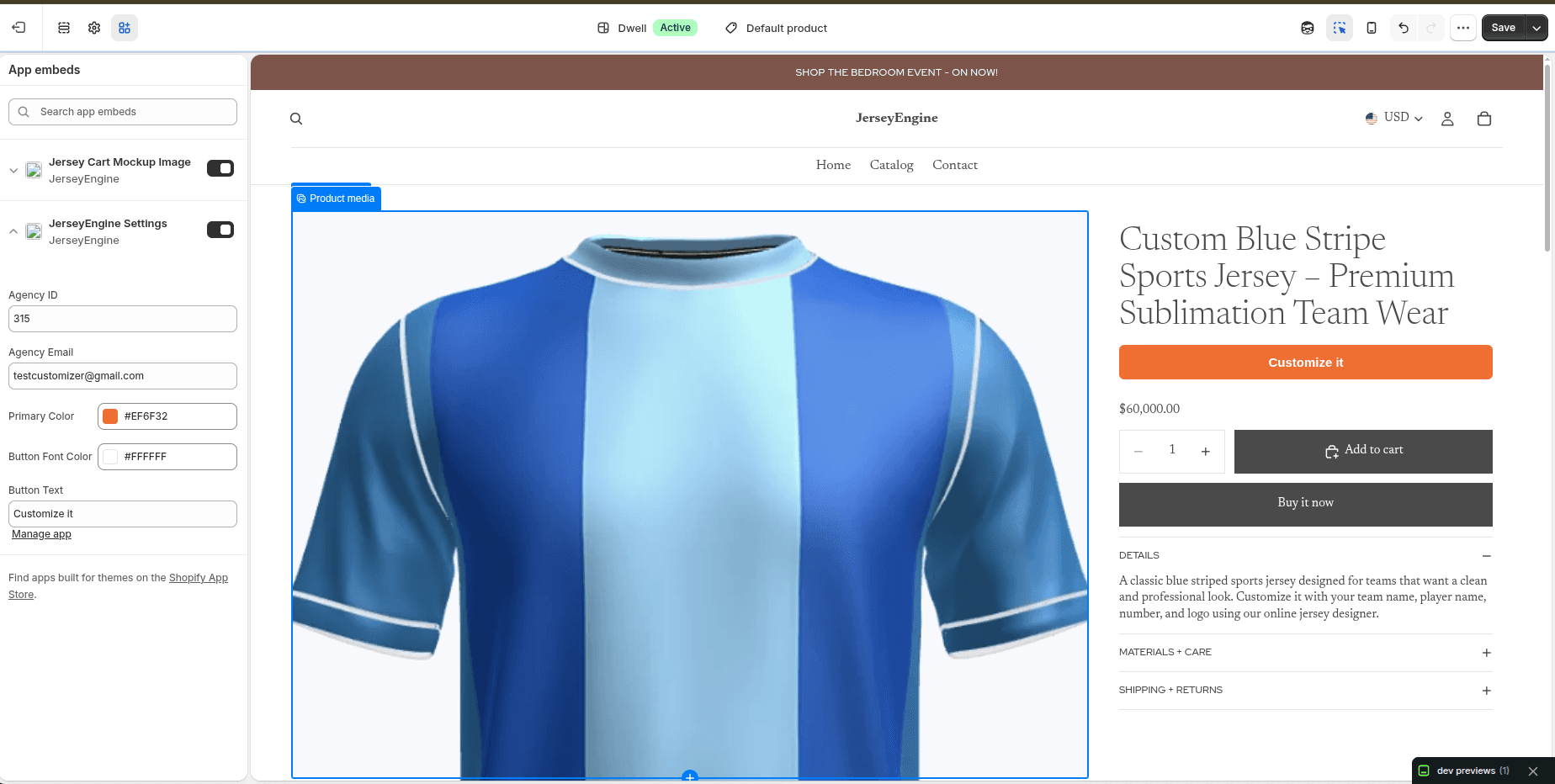Open the Shopify App Store link
This screenshot has width=1555, height=784.
point(118,586)
